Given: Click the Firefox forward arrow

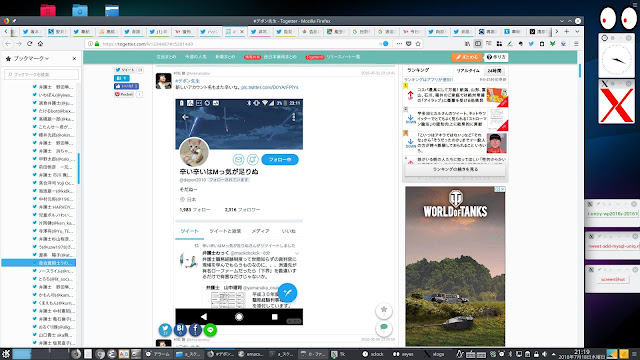Looking at the screenshot, I should (19, 44).
